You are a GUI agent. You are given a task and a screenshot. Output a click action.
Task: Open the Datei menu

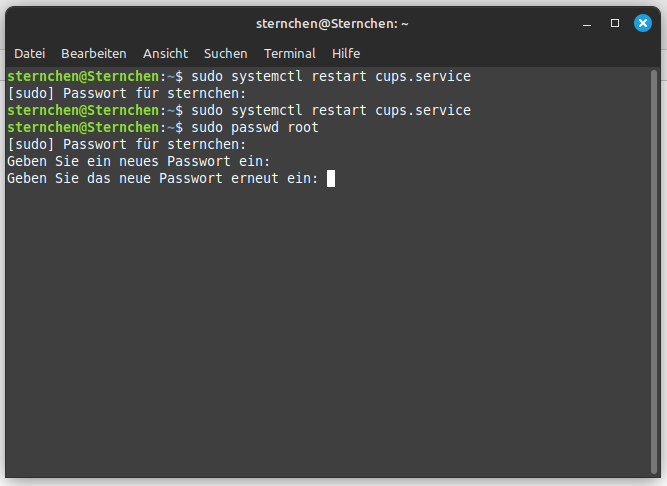[29, 53]
